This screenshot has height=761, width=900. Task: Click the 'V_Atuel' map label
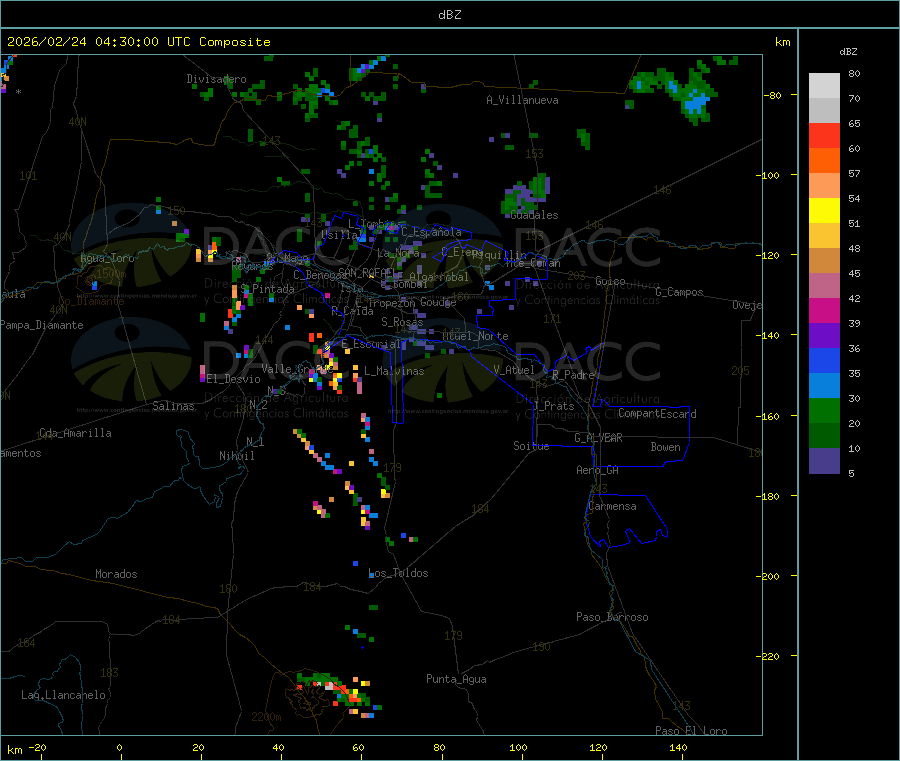(514, 370)
